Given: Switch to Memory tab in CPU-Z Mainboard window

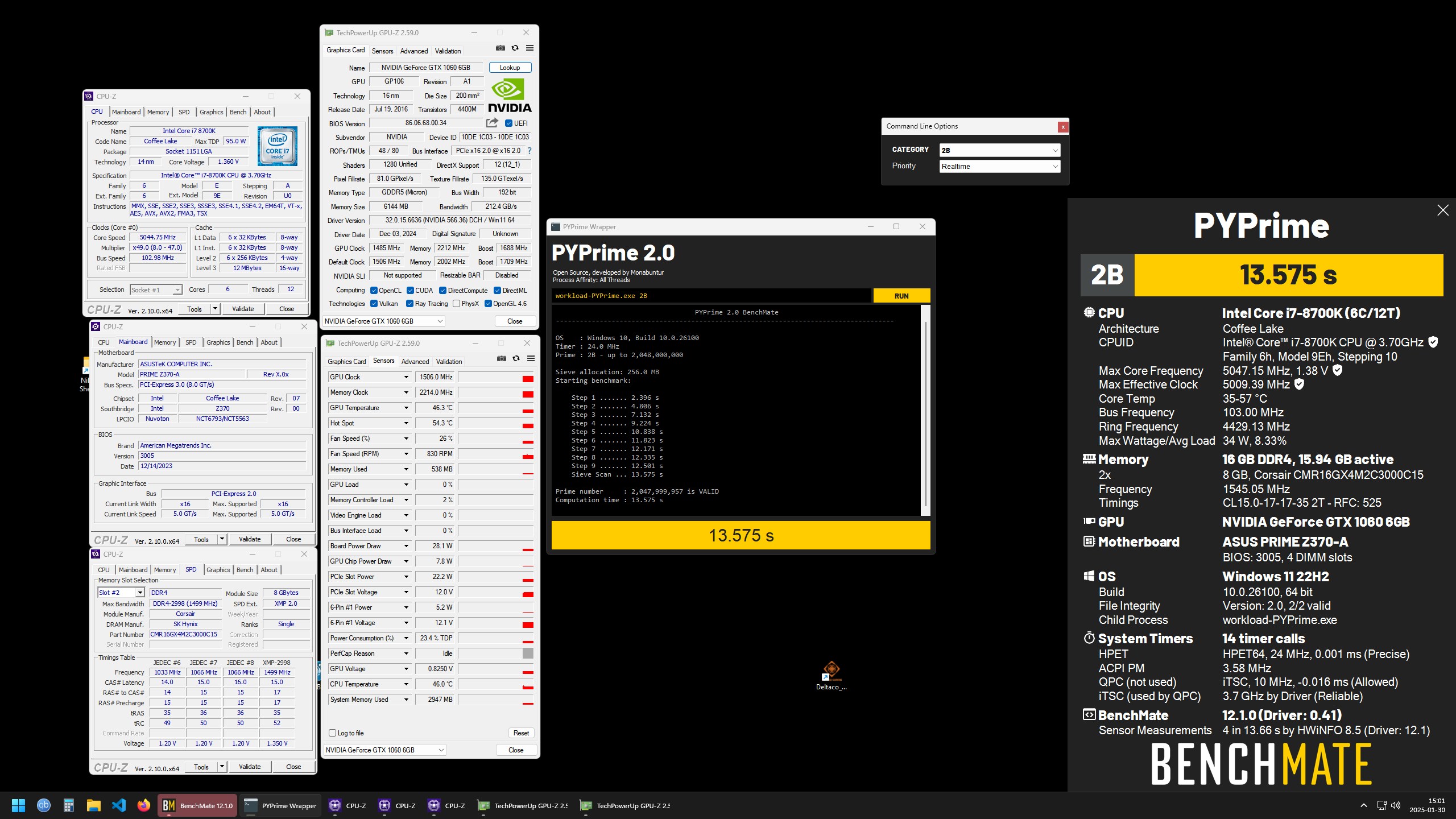Looking at the screenshot, I should coord(165,342).
